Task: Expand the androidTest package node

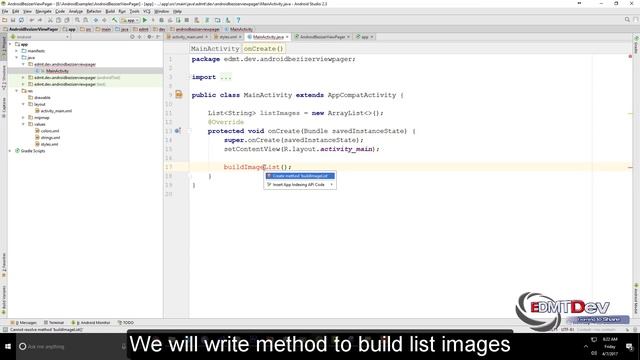Action: click(23, 78)
